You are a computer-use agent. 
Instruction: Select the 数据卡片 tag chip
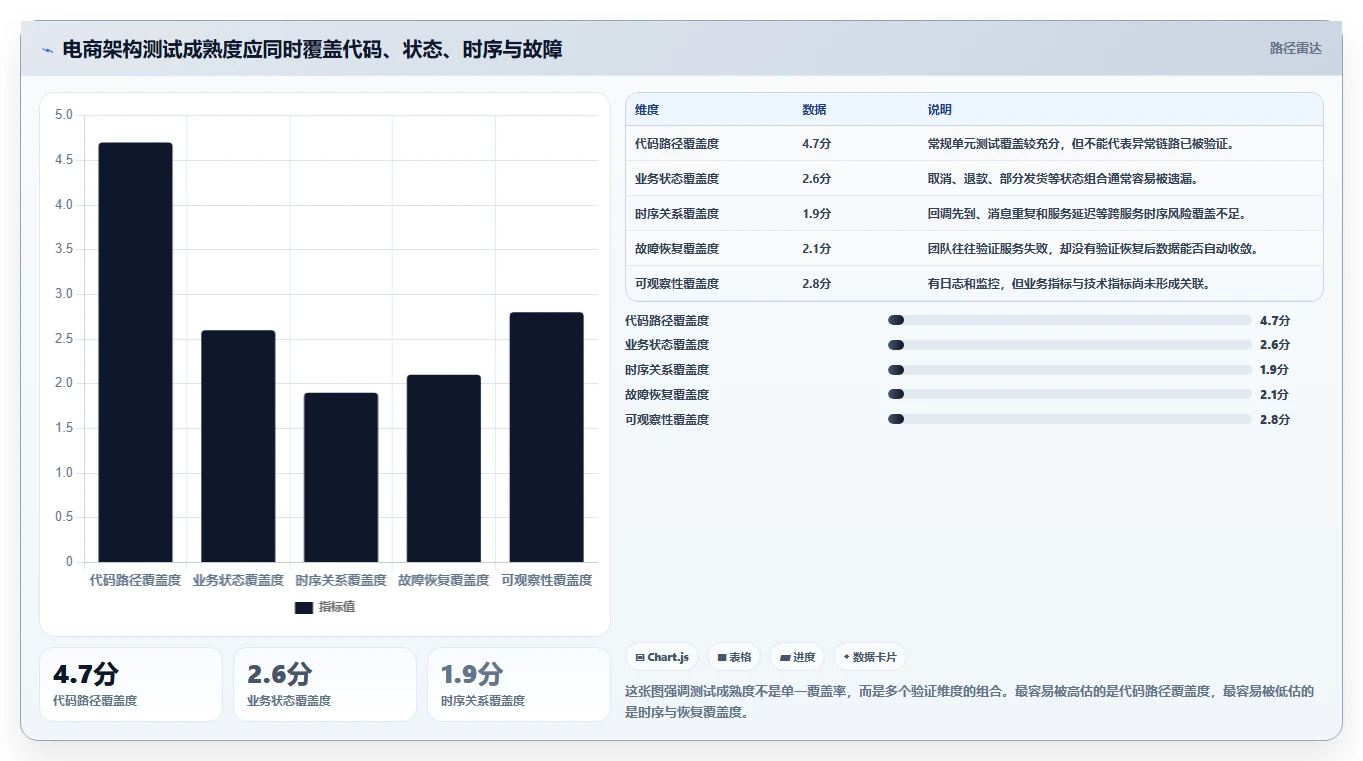tap(870, 657)
